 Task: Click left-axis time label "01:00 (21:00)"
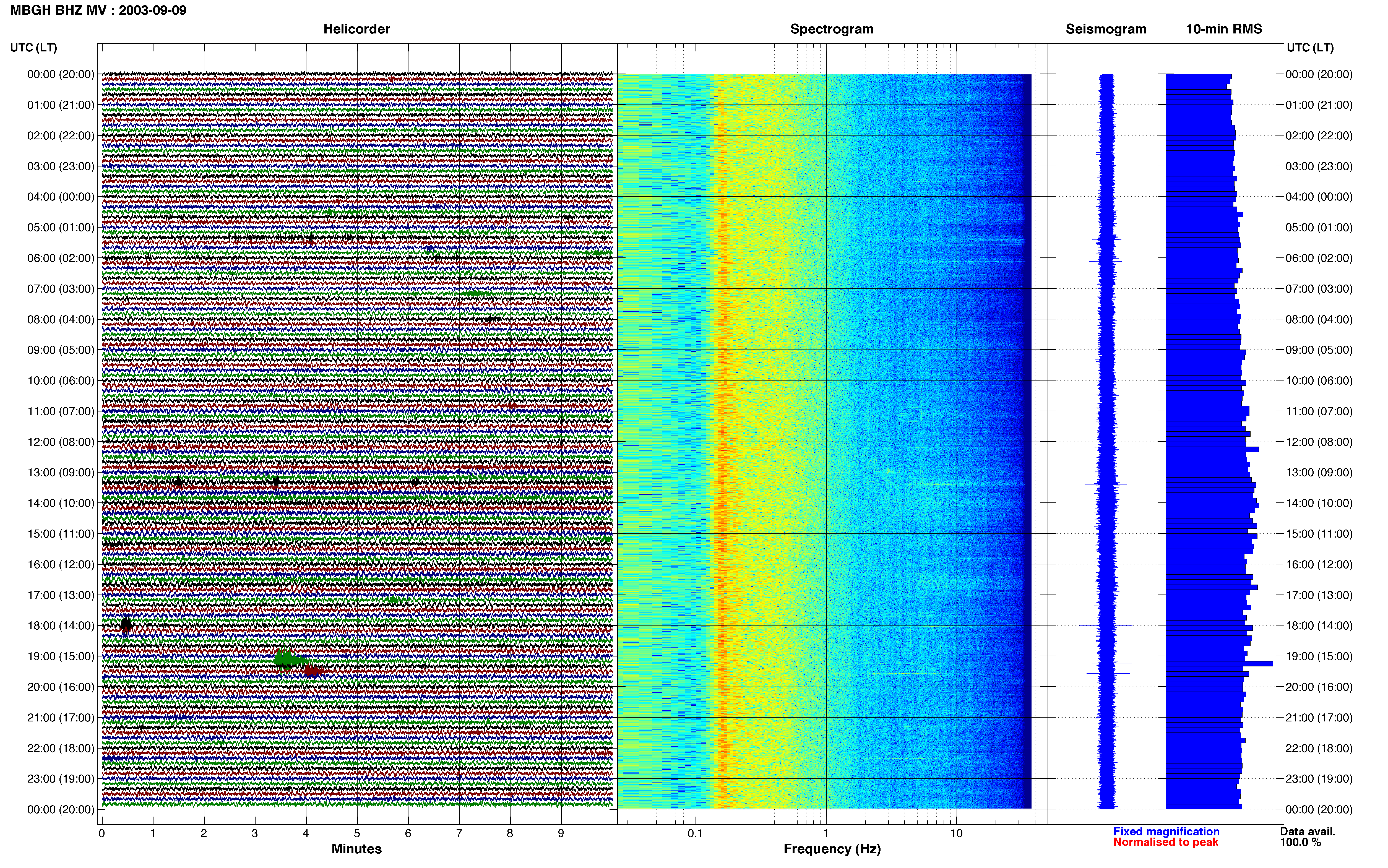point(61,105)
